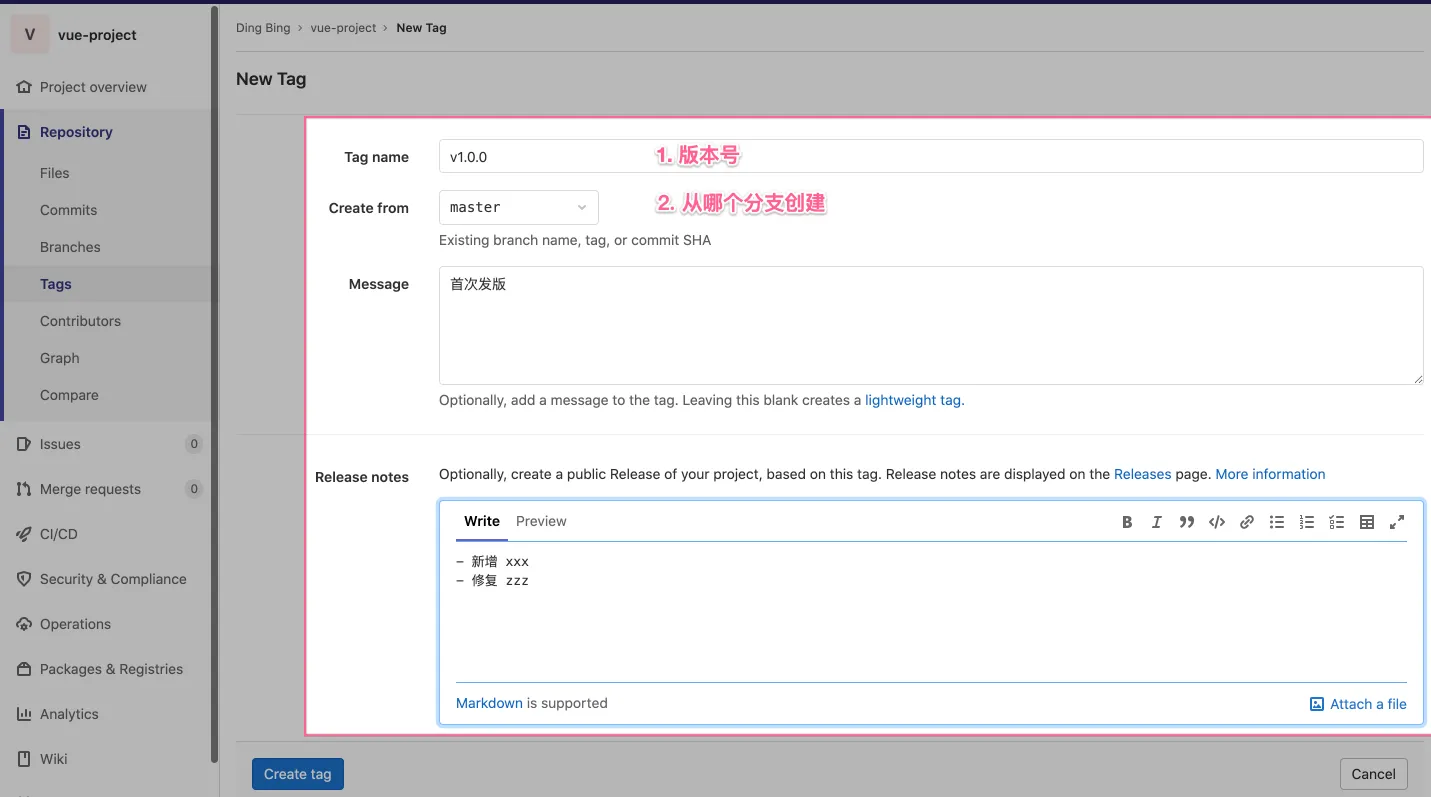This screenshot has height=797, width=1431.
Task: Click the Repository document icon in sidebar
Action: click(24, 132)
